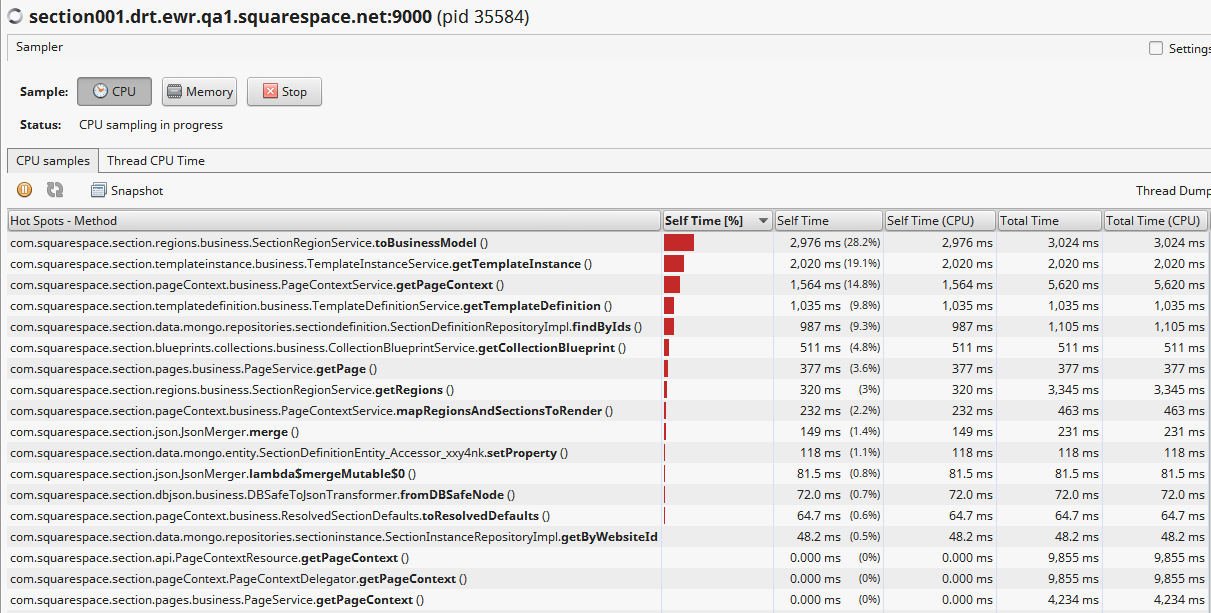Click the 5,620 ms Total Time cell
This screenshot has height=613, width=1211.
tap(1051, 284)
